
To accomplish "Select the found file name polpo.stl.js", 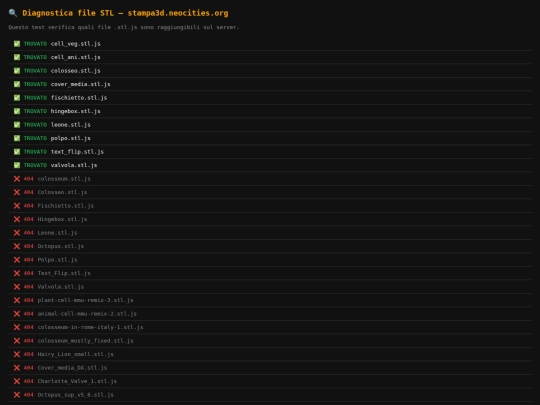I will coord(71,138).
